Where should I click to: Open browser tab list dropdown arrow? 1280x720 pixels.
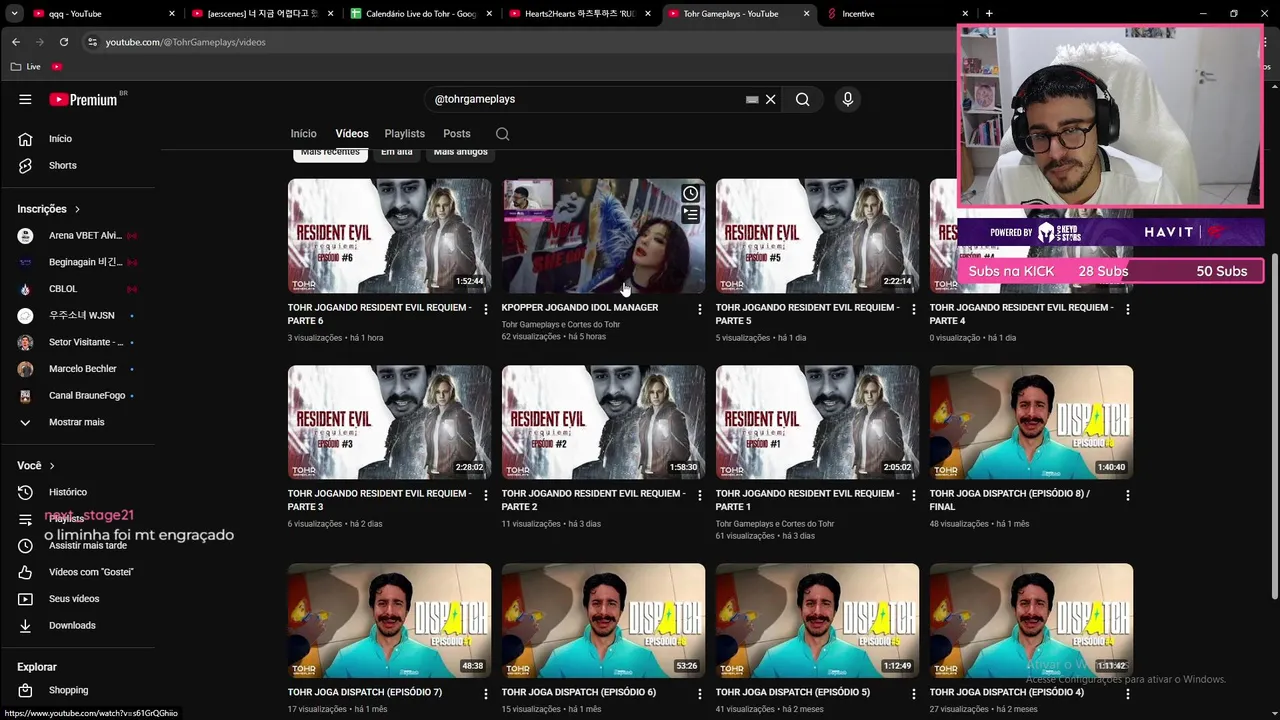(x=14, y=14)
